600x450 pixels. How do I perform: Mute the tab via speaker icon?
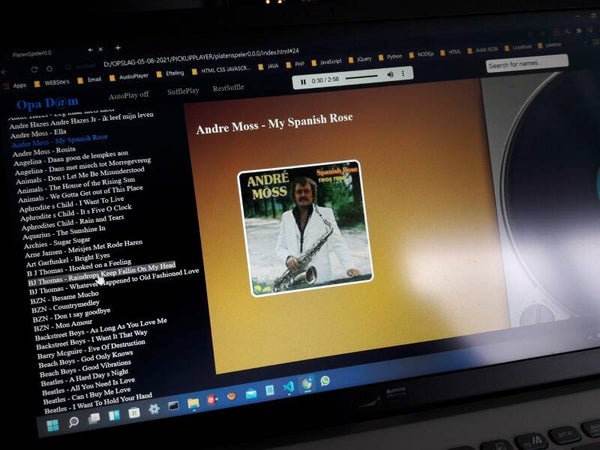point(90,50)
